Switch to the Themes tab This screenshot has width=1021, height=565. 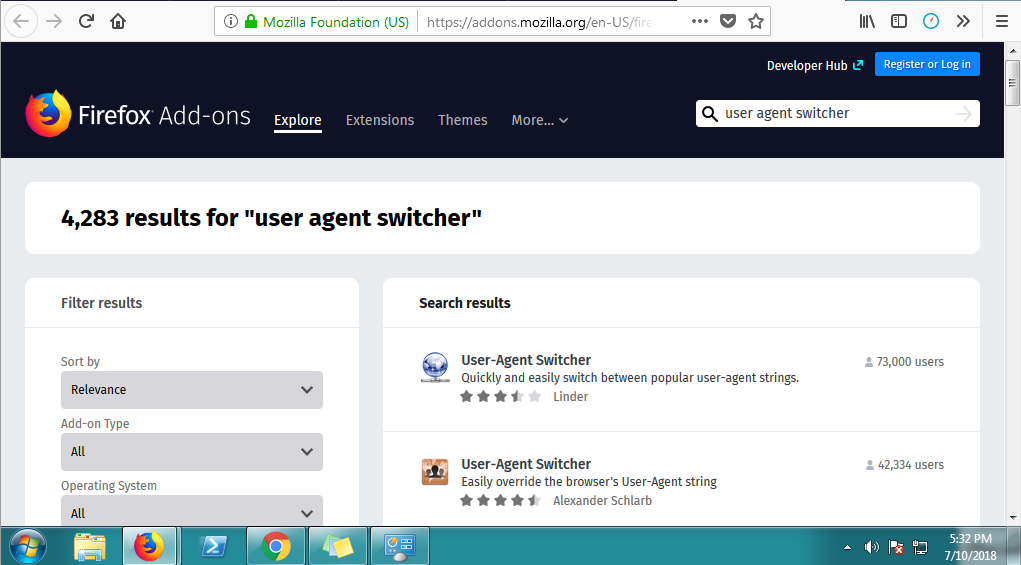click(x=462, y=120)
